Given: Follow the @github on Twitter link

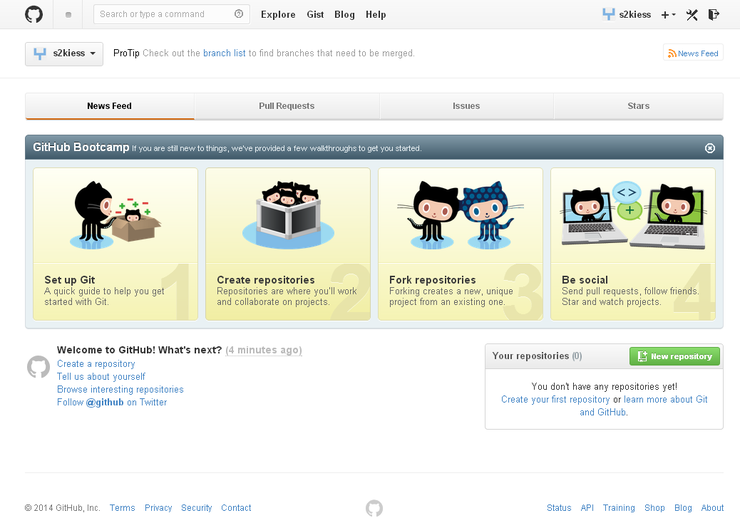Looking at the screenshot, I should pos(112,402).
